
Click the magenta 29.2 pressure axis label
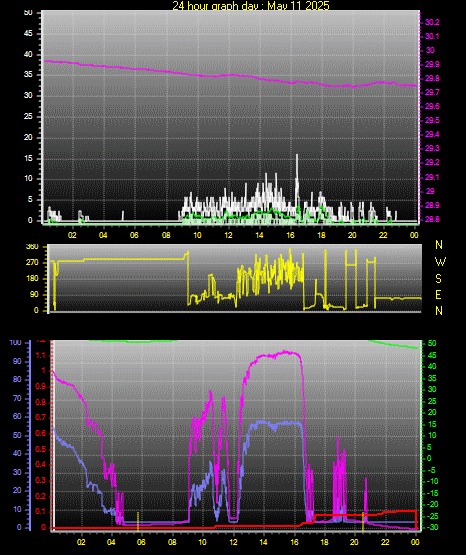pos(432,162)
